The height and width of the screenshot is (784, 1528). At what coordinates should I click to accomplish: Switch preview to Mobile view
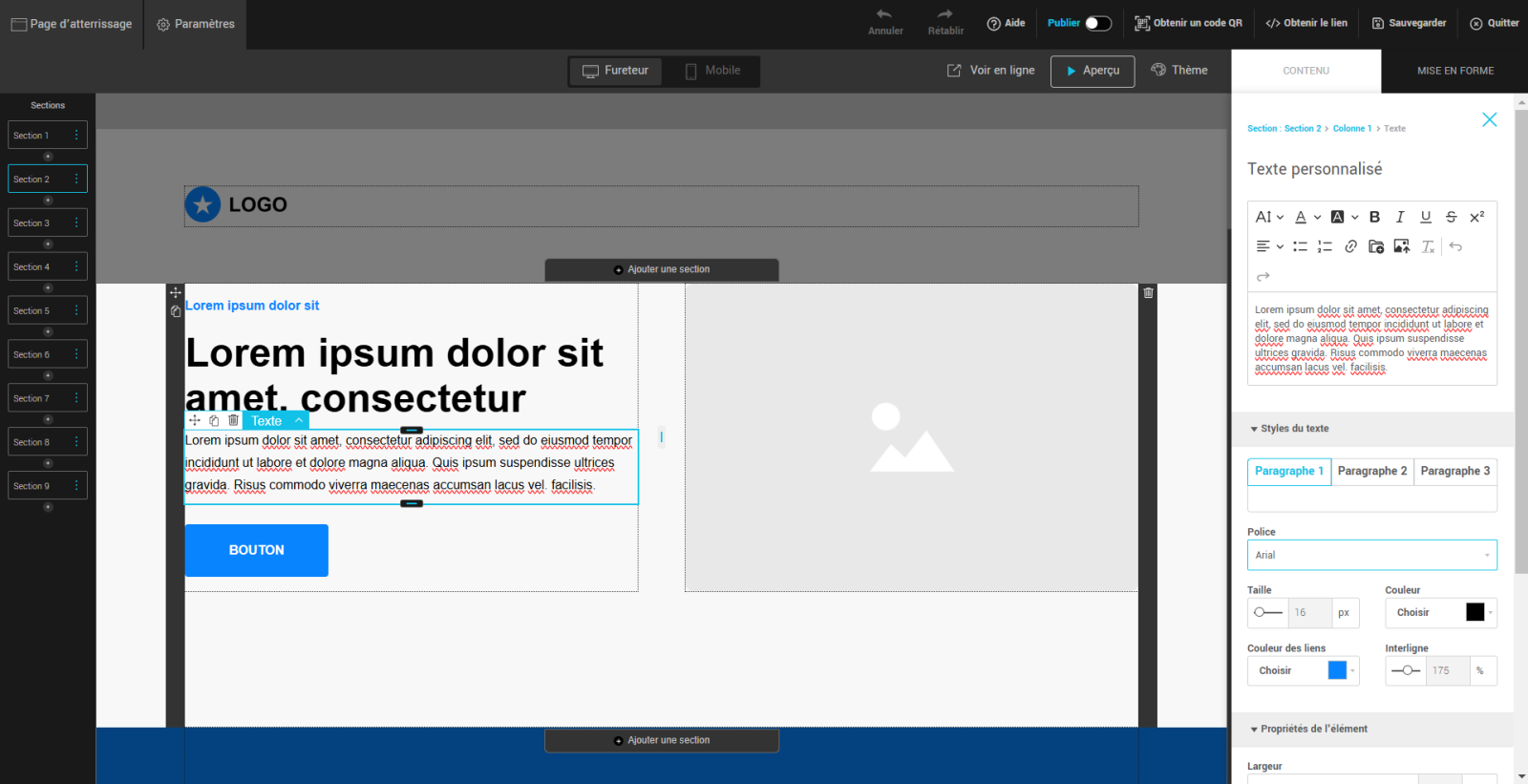coord(712,71)
